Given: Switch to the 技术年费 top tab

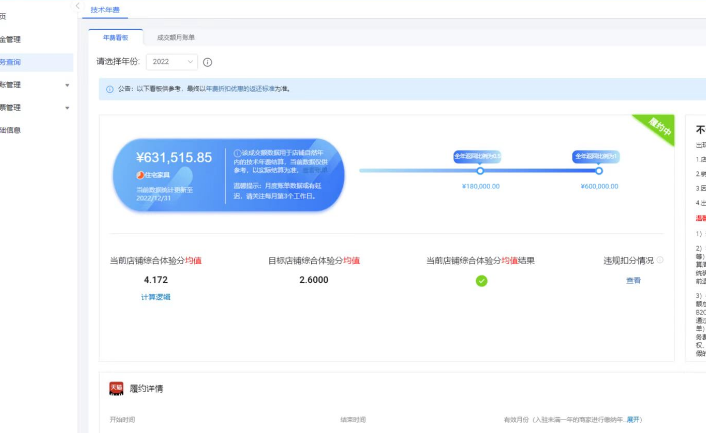Looking at the screenshot, I should [x=105, y=10].
